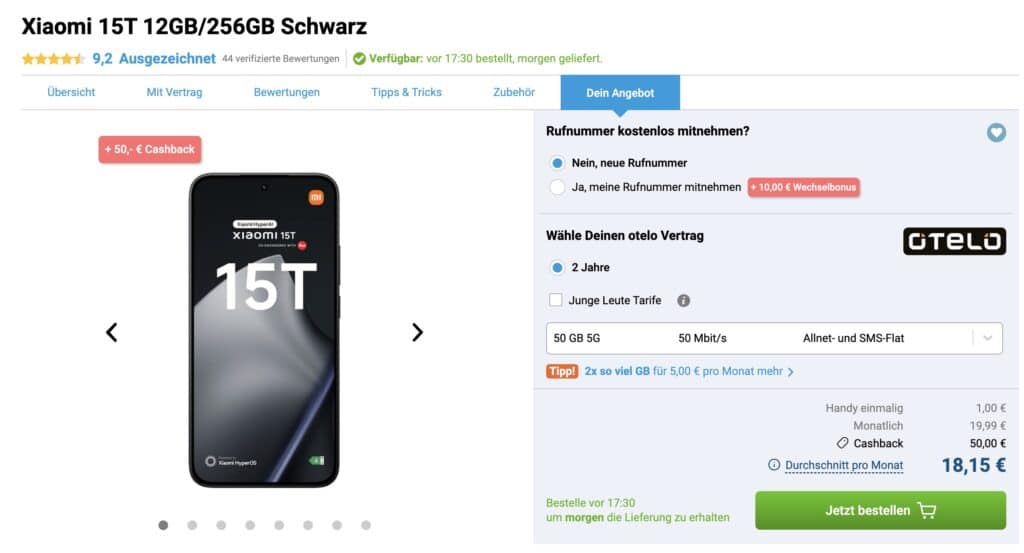
Task: Open the 2x so viel GB tip link
Action: pos(689,371)
